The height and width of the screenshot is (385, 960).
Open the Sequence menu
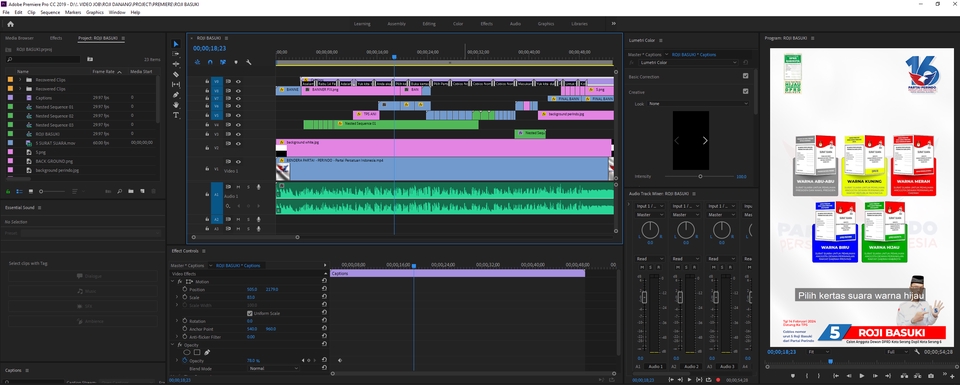point(50,12)
